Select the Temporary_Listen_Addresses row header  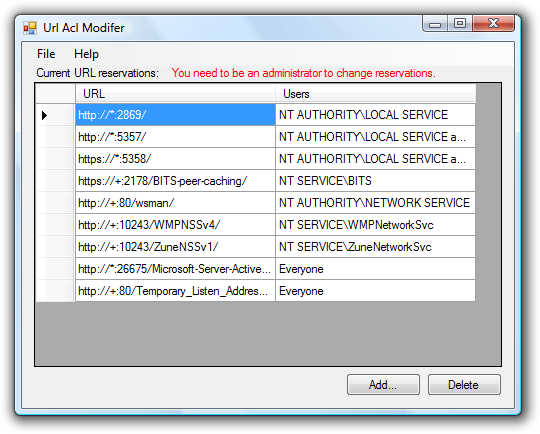(x=55, y=291)
